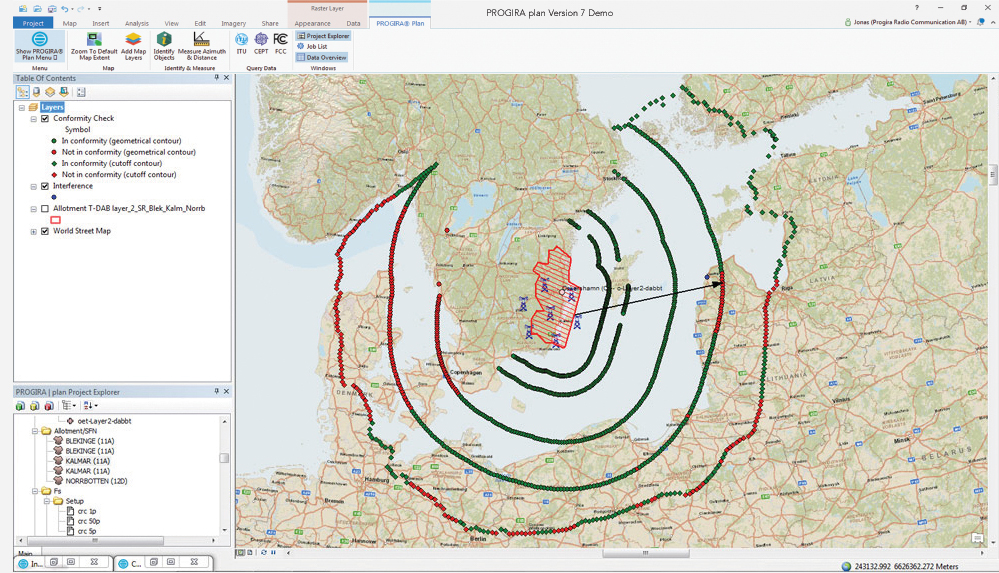
Task: Open tree view options dropdown in Project Explorer
Action: (x=69, y=405)
